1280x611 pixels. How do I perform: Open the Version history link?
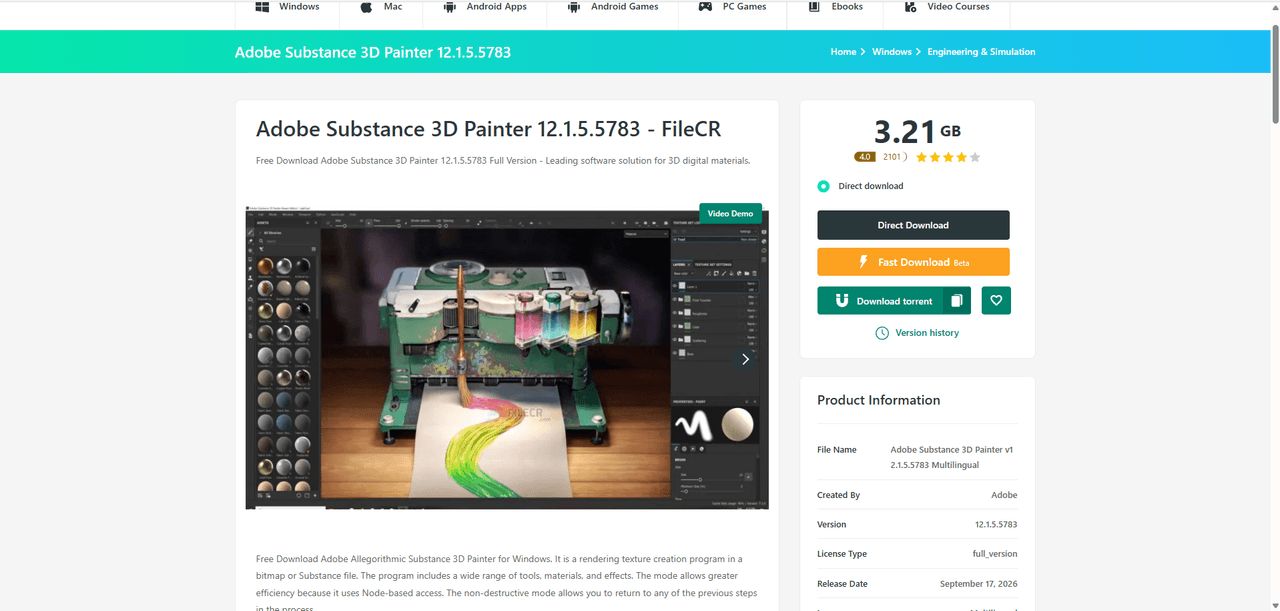917,333
